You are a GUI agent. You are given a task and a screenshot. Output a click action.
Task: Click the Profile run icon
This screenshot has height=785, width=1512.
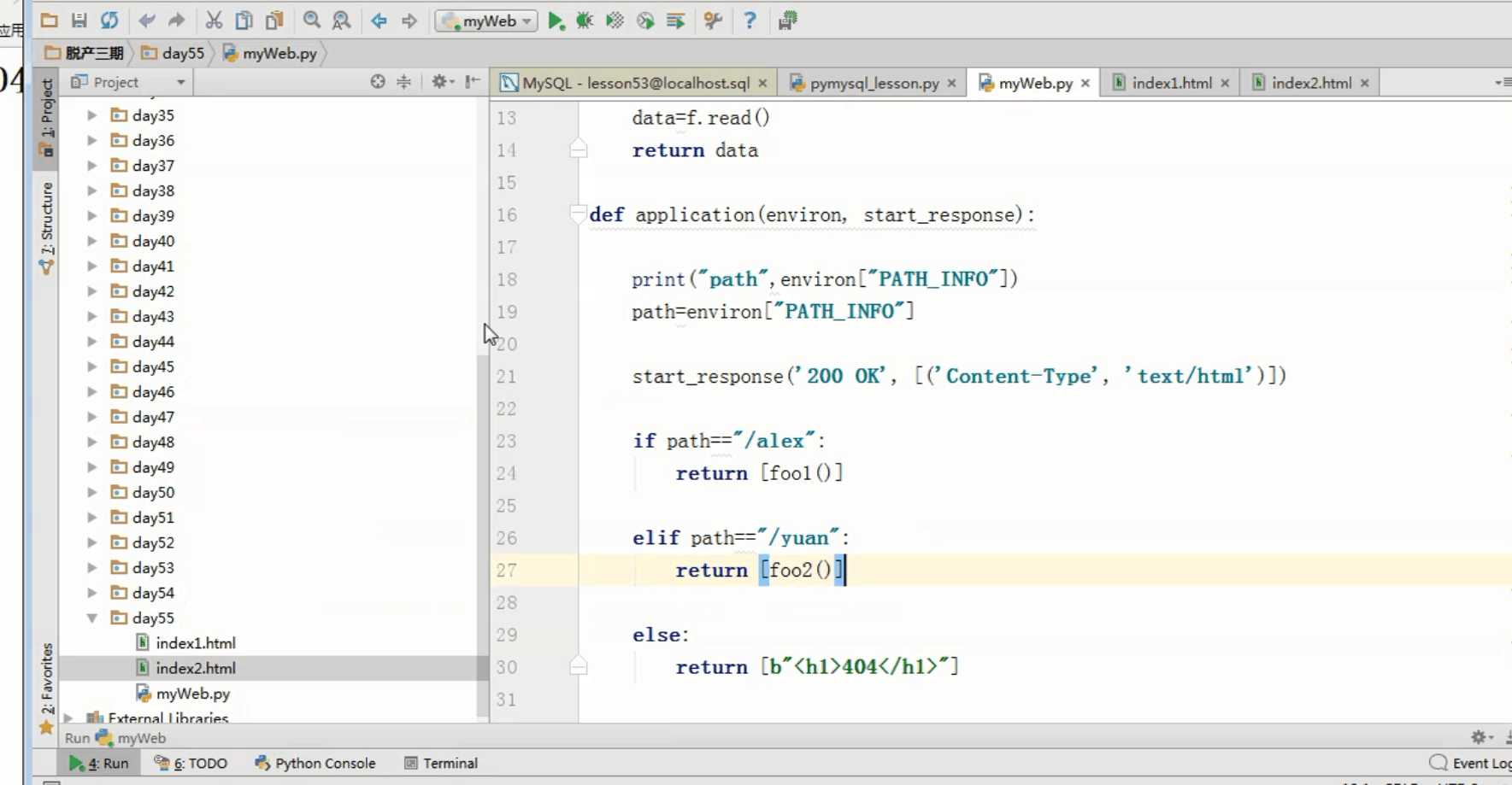645,21
